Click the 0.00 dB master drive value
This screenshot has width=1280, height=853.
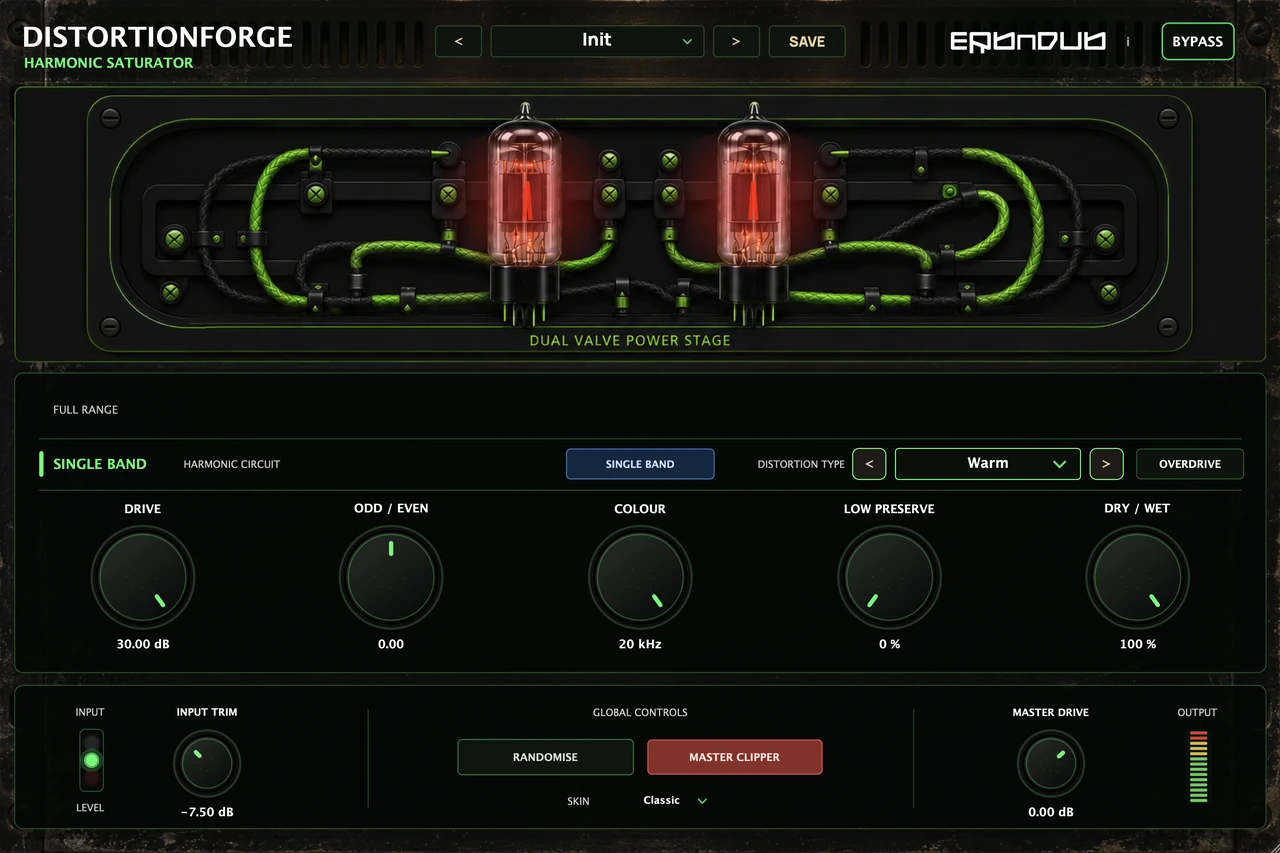pyautogui.click(x=1051, y=812)
